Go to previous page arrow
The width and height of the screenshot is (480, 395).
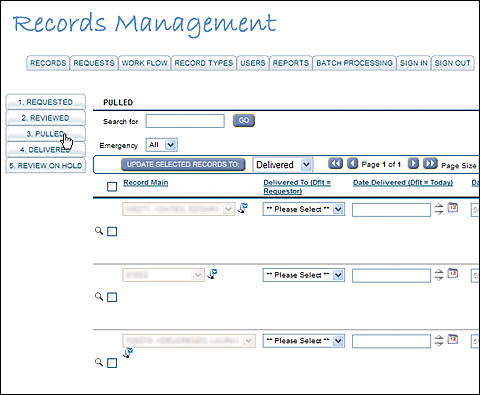point(352,164)
